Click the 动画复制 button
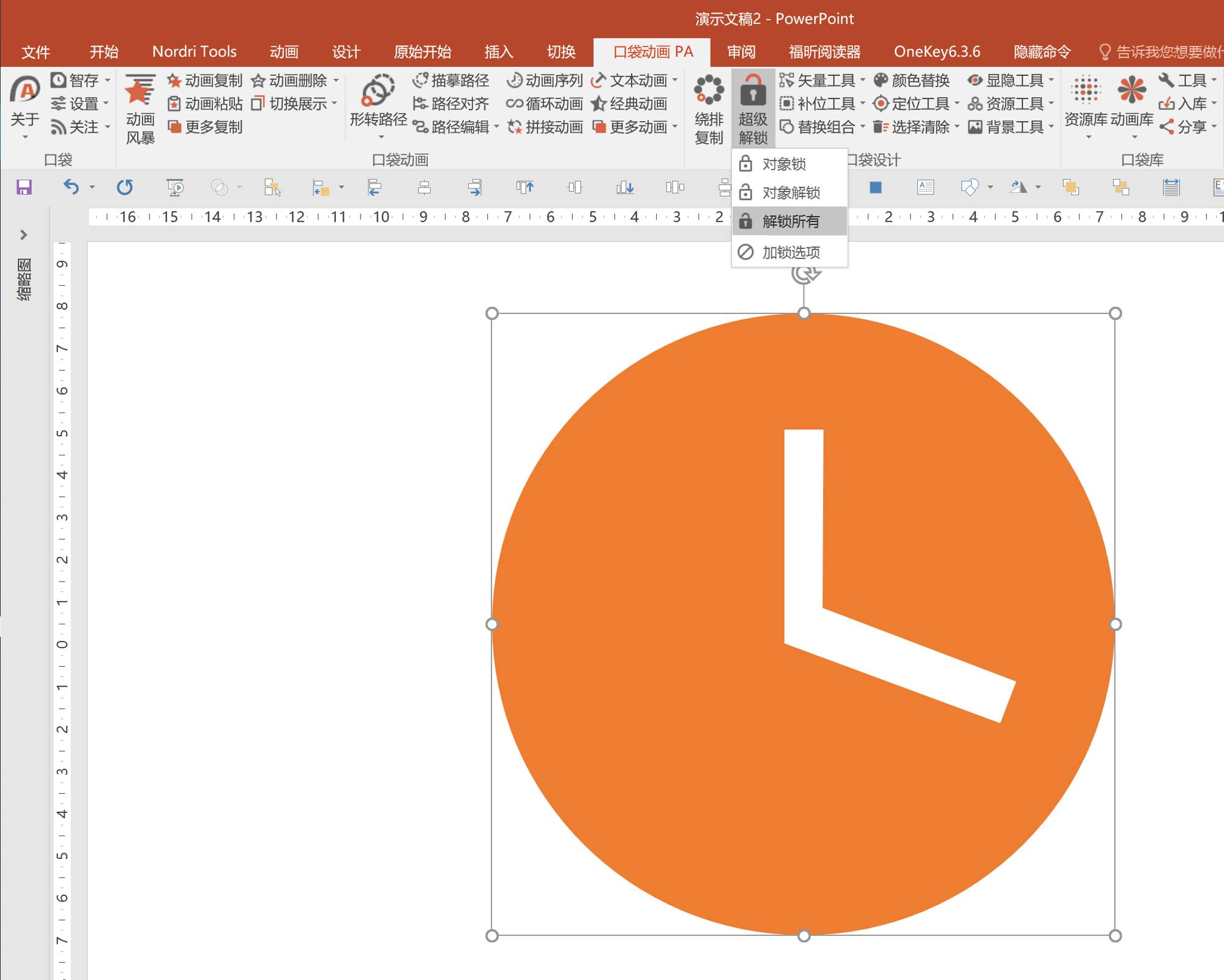The height and width of the screenshot is (980, 1224). point(205,80)
